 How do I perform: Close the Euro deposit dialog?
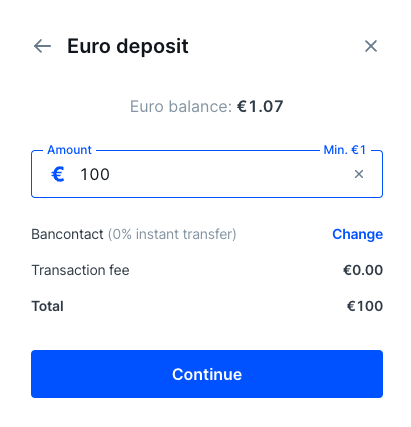(x=371, y=46)
